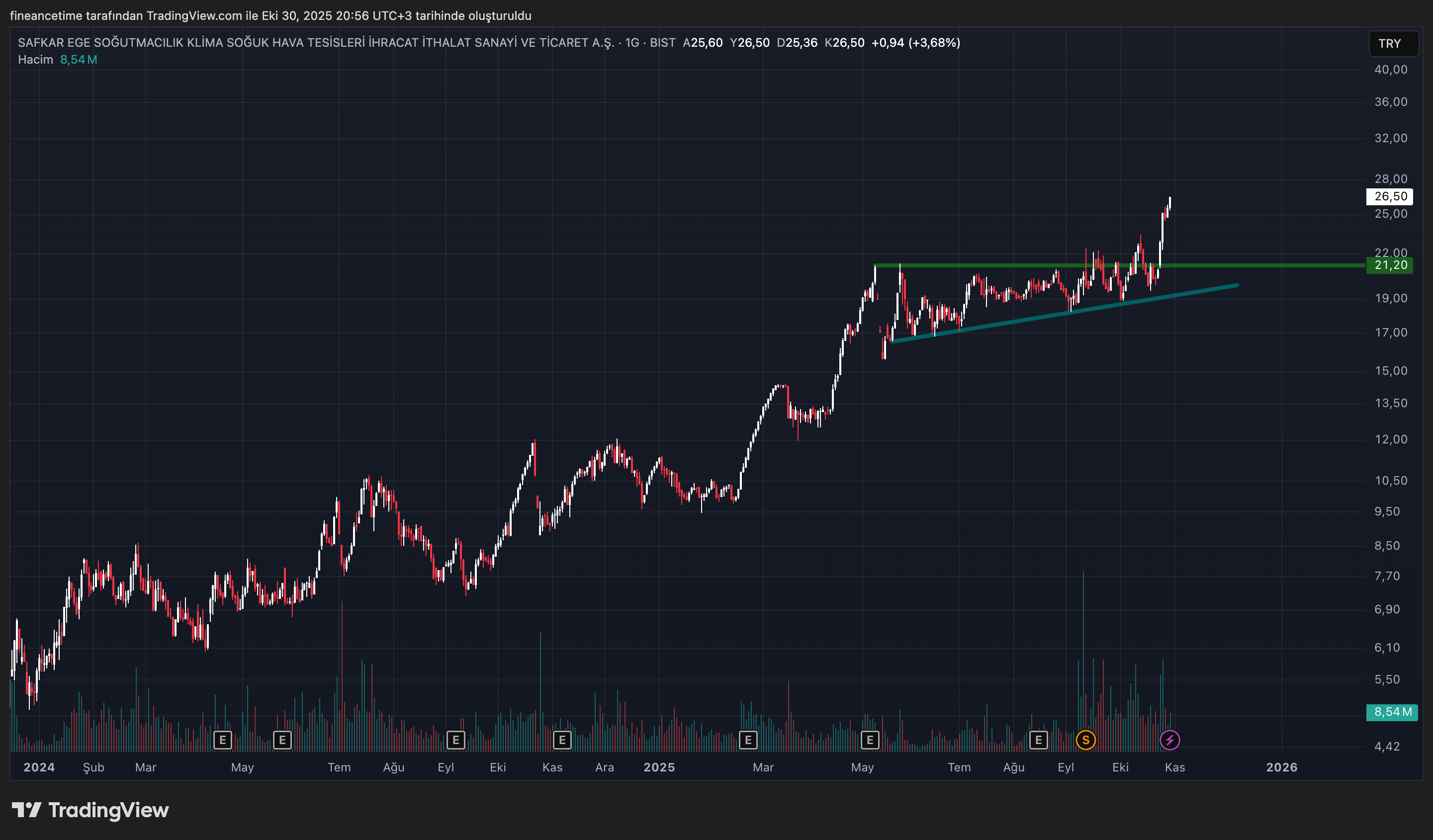Click the 2025 label on time axis

(x=659, y=767)
